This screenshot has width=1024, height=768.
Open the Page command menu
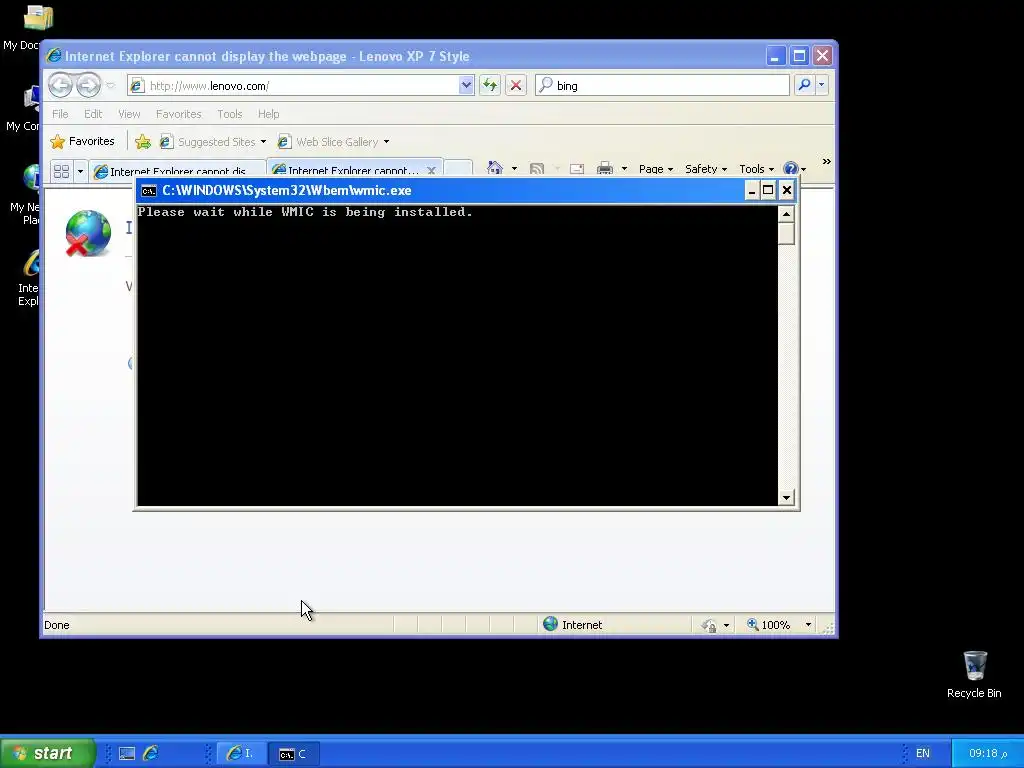656,168
